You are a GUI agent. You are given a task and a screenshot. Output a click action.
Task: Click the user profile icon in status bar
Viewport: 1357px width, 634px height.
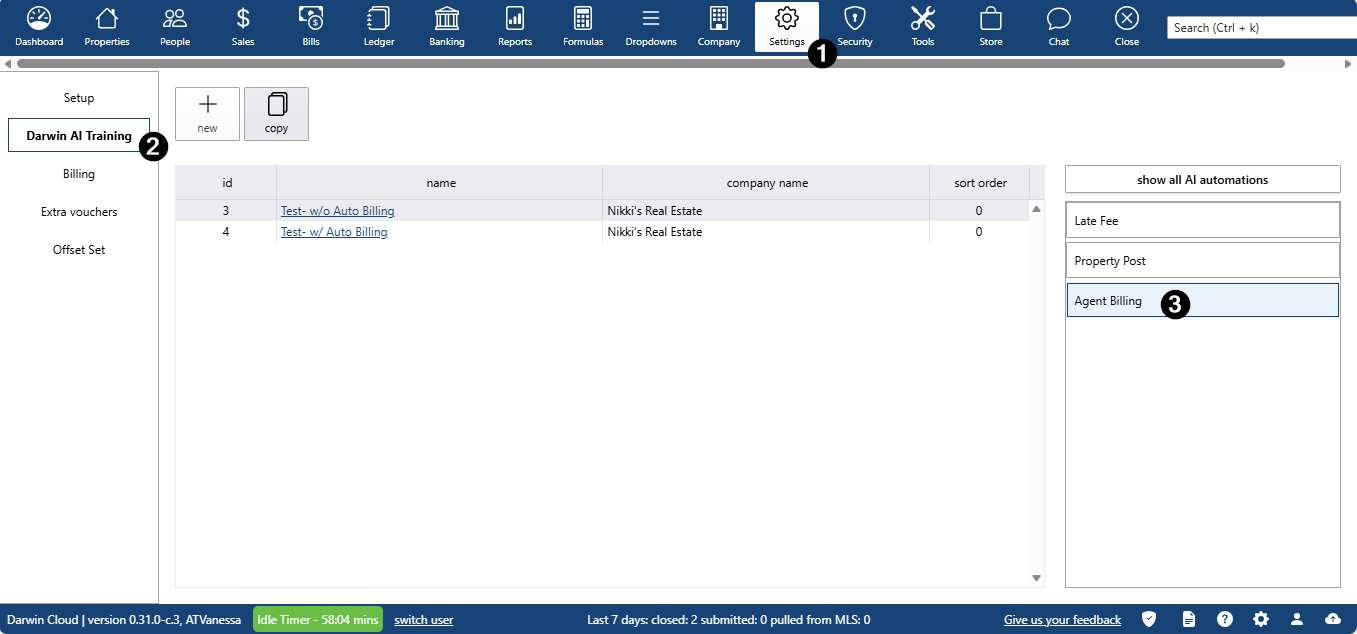click(1296, 619)
